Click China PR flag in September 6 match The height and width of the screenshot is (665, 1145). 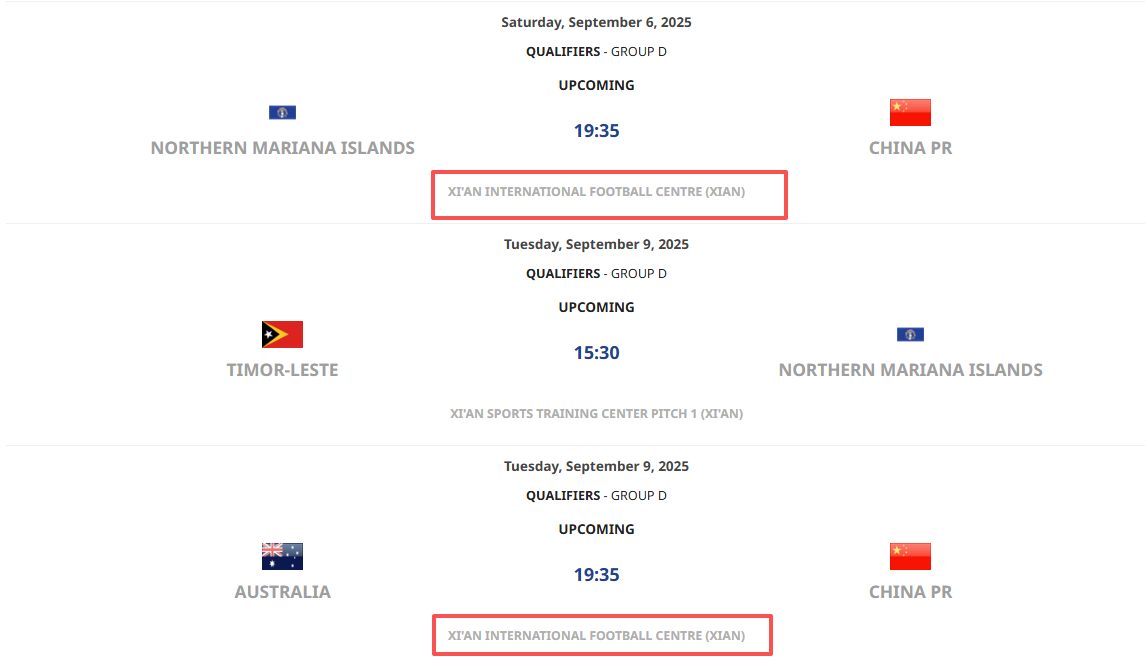point(910,112)
